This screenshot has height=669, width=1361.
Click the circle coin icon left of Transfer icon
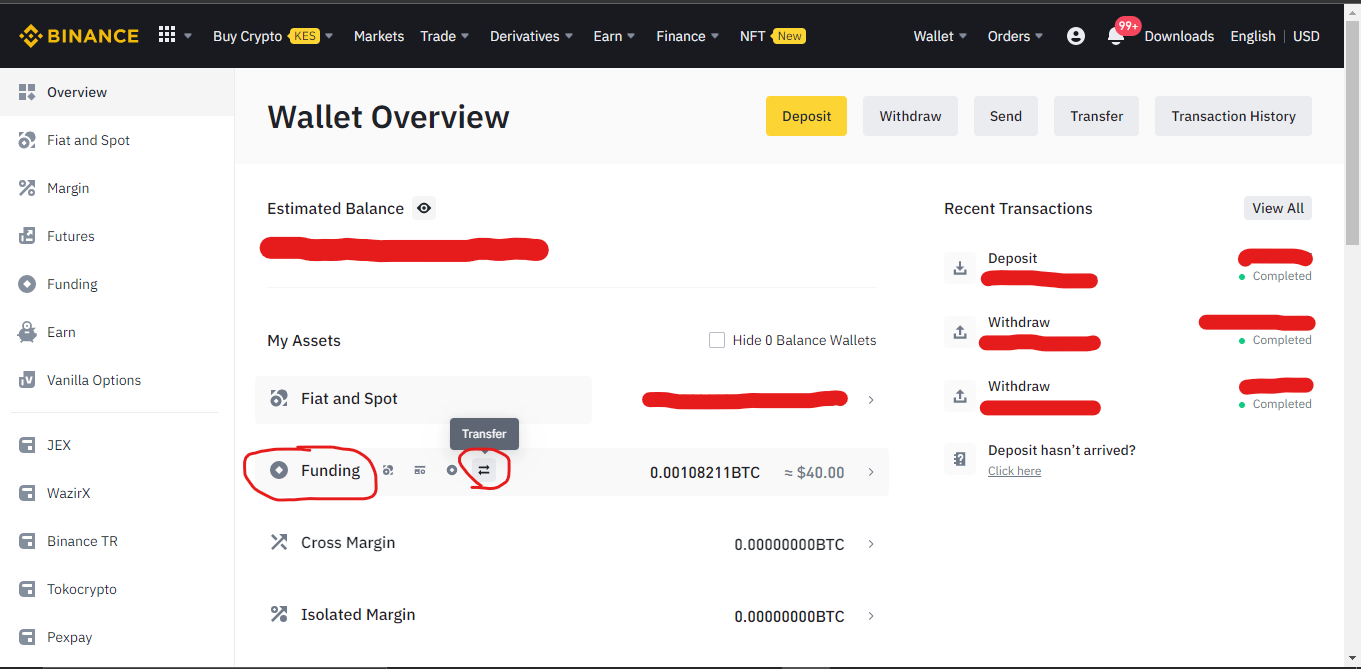click(452, 470)
